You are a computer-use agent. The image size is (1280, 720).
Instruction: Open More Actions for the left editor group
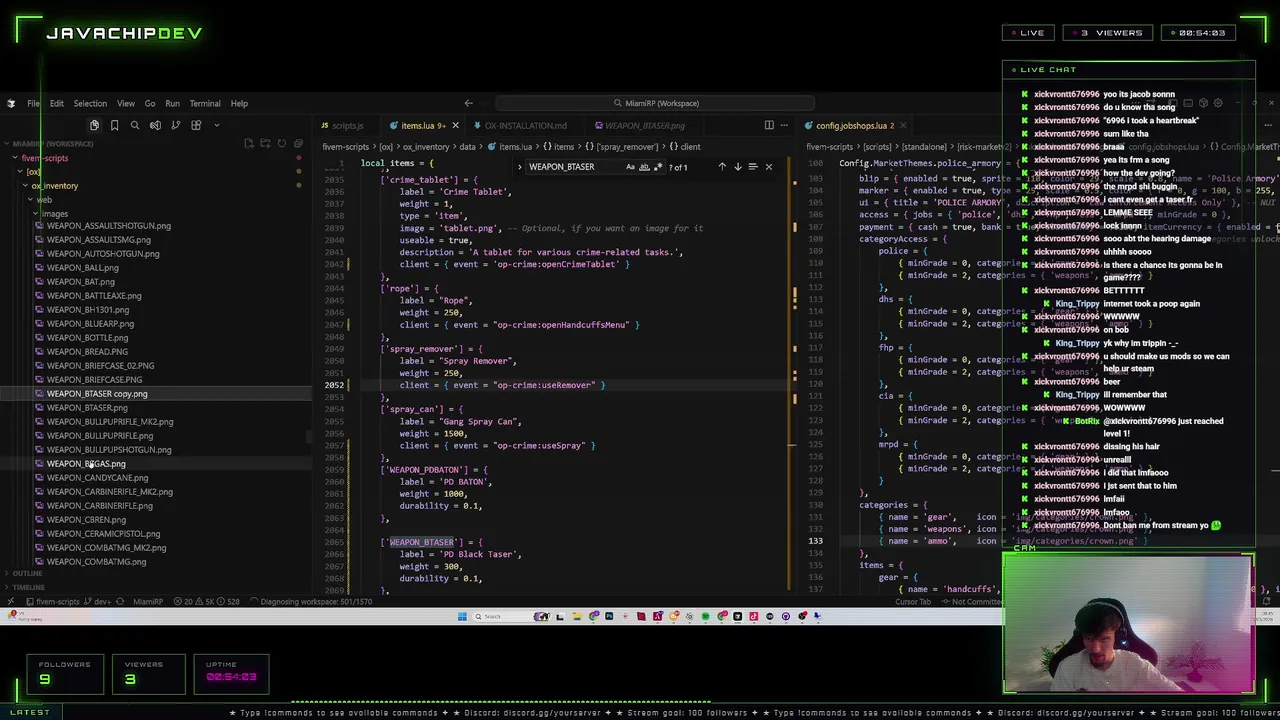(785, 125)
